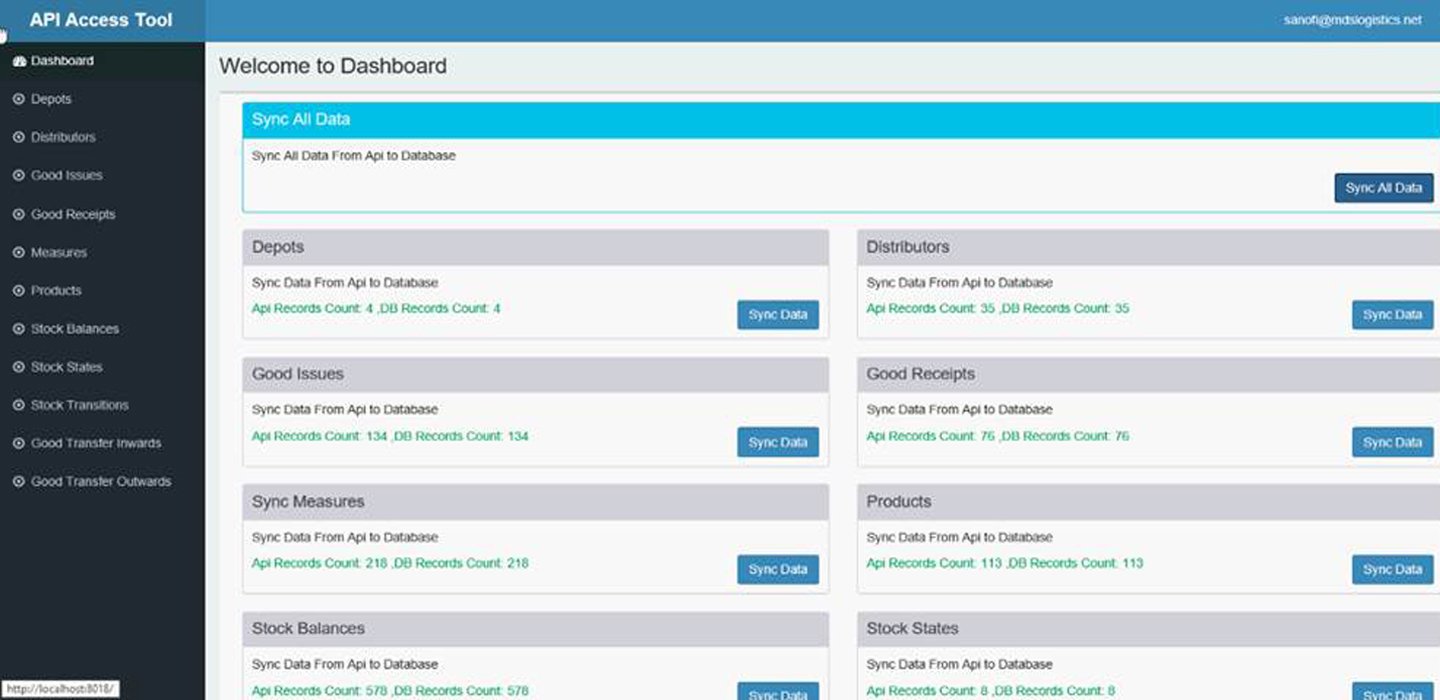Click the icon next to Good Issues

click(x=18, y=175)
